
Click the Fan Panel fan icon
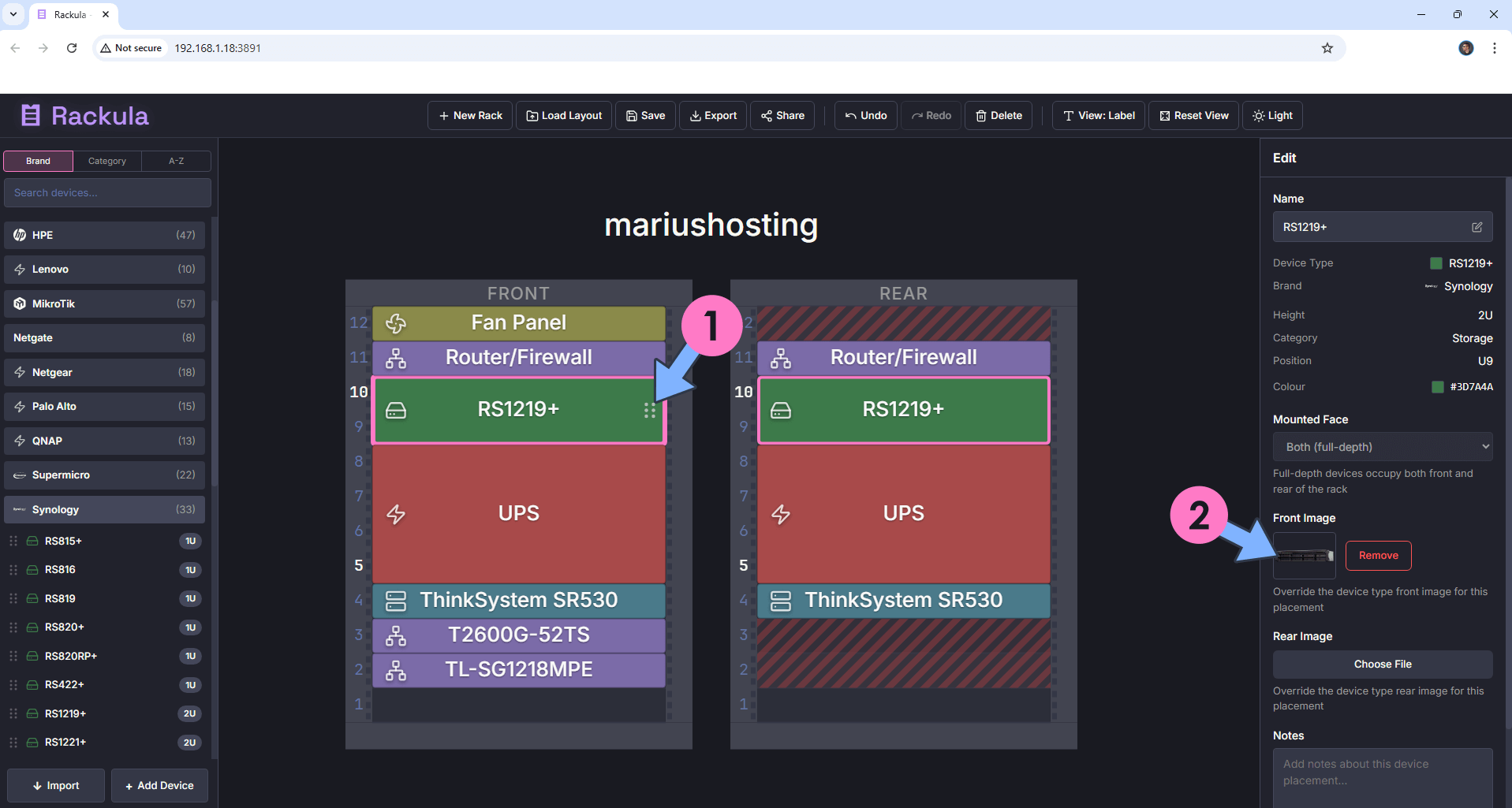(395, 323)
